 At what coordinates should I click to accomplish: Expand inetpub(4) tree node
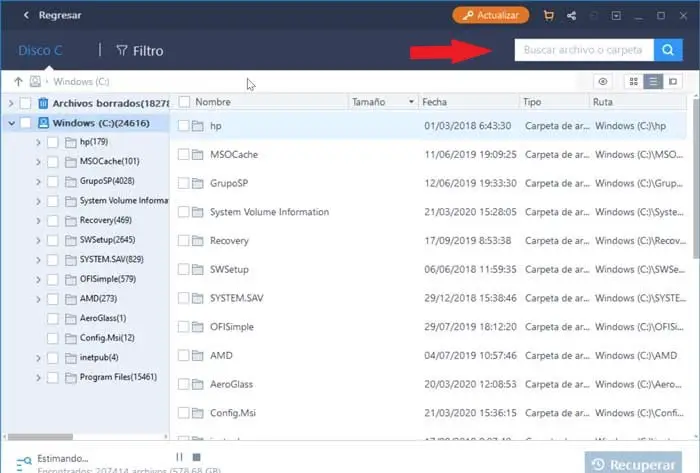pos(38,358)
